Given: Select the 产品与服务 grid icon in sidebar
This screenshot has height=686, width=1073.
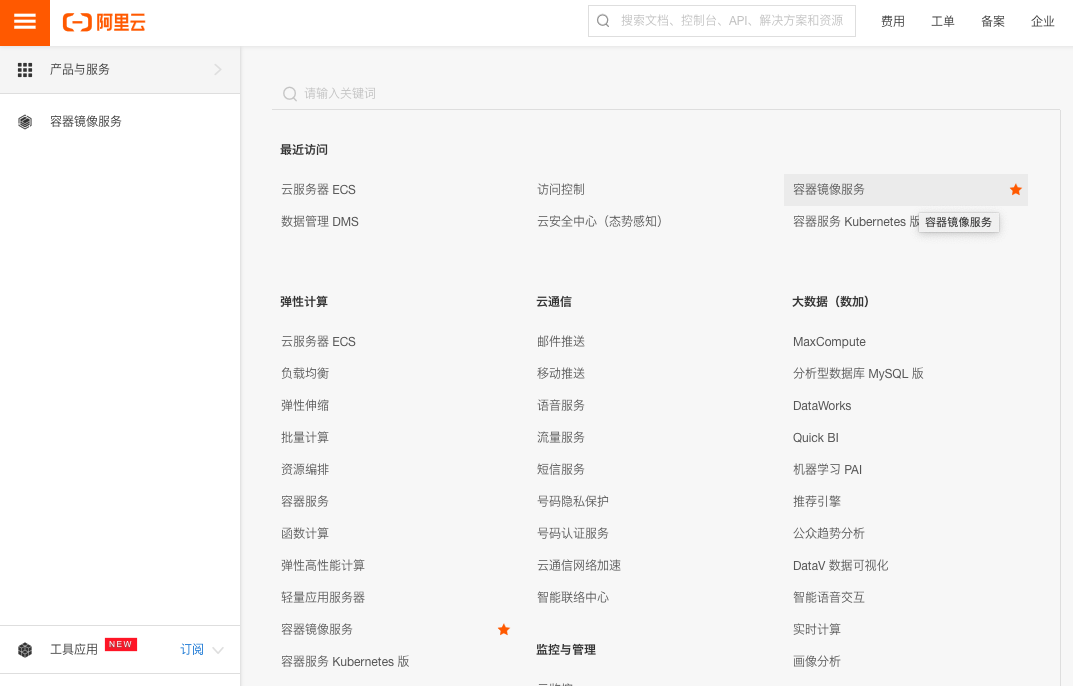Looking at the screenshot, I should point(24,70).
